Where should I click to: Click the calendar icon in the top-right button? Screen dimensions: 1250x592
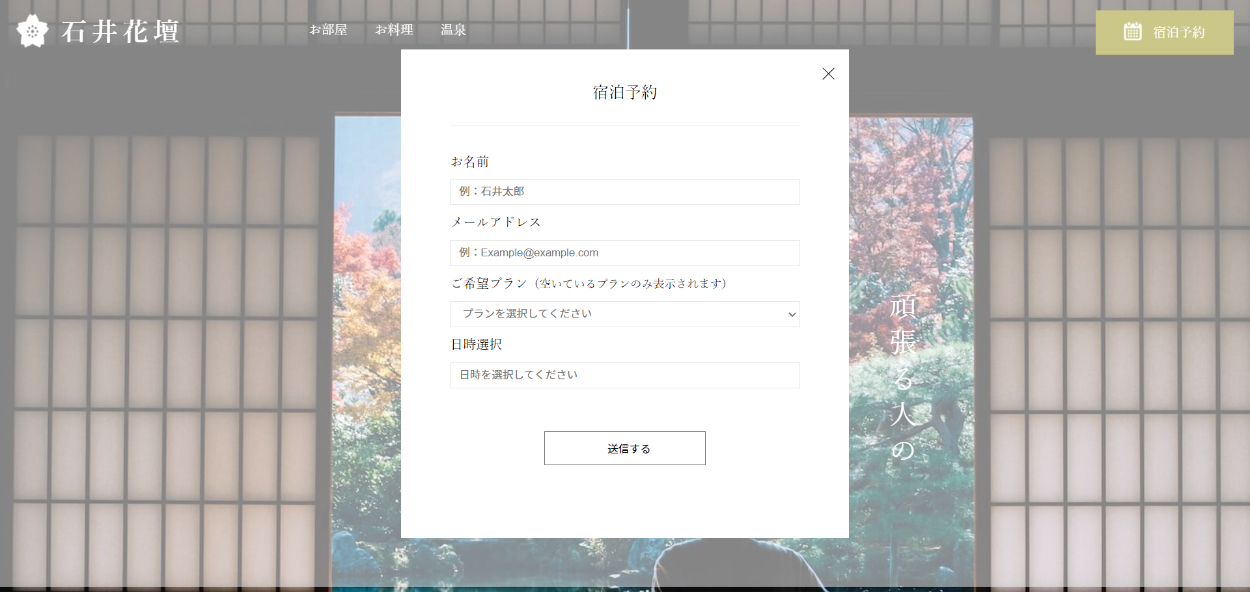(1132, 32)
